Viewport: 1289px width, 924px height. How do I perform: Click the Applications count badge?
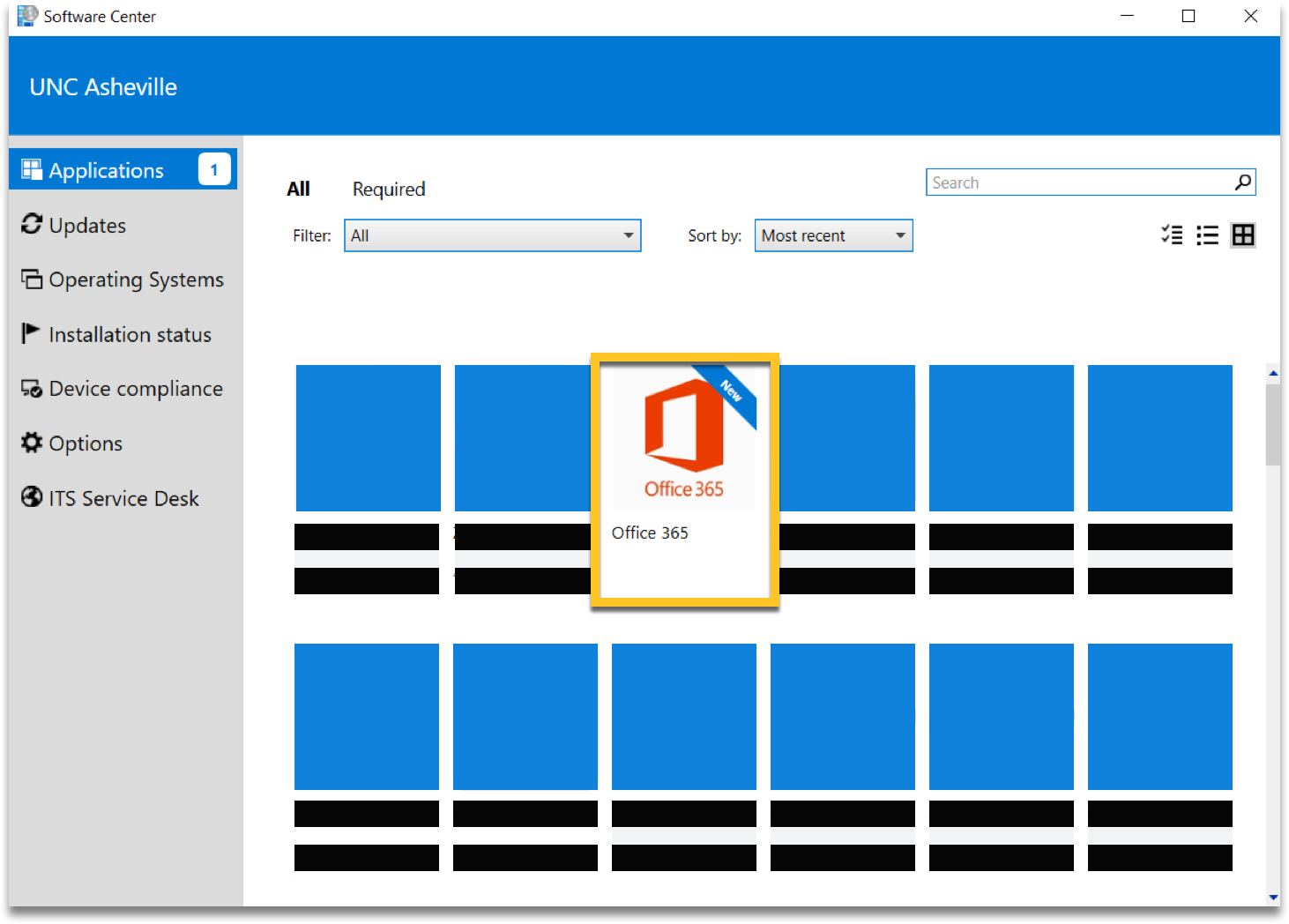(x=214, y=169)
